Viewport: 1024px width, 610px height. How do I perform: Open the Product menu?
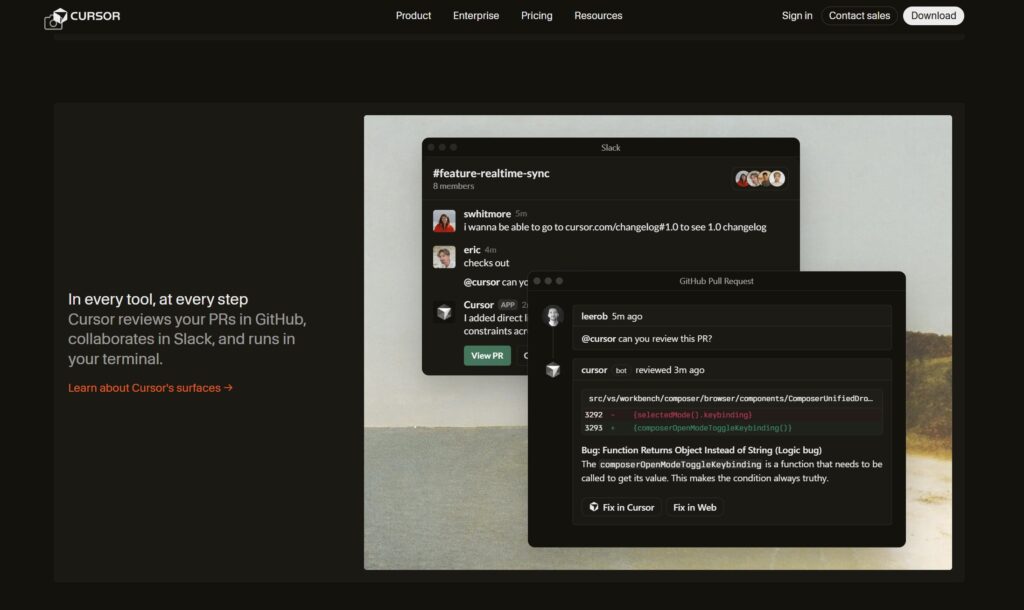[413, 16]
